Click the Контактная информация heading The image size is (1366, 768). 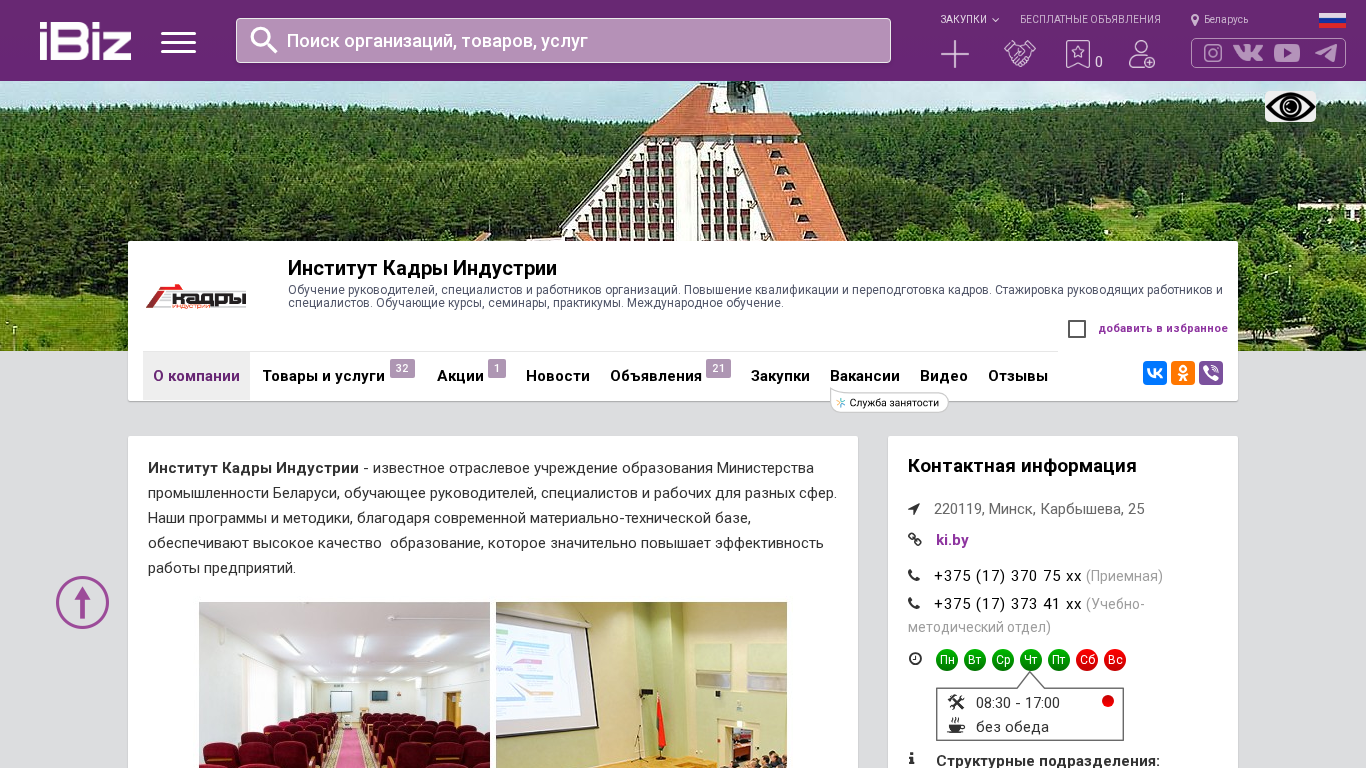pyautogui.click(x=1022, y=466)
